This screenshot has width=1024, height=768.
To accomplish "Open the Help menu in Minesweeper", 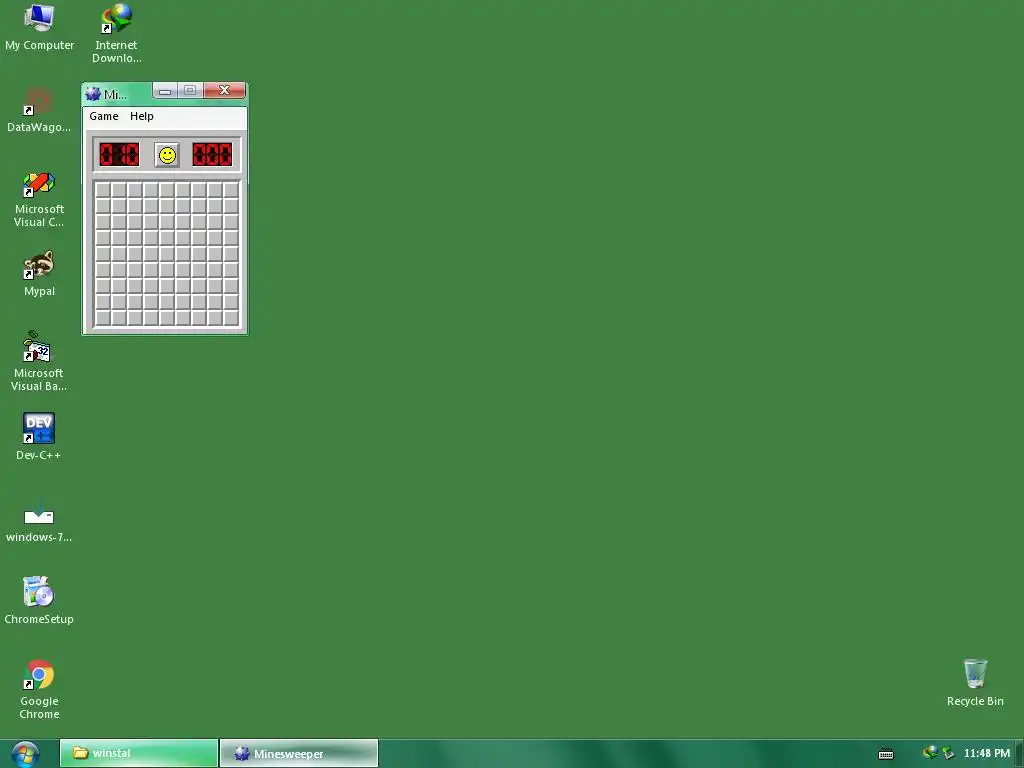I will (x=142, y=116).
